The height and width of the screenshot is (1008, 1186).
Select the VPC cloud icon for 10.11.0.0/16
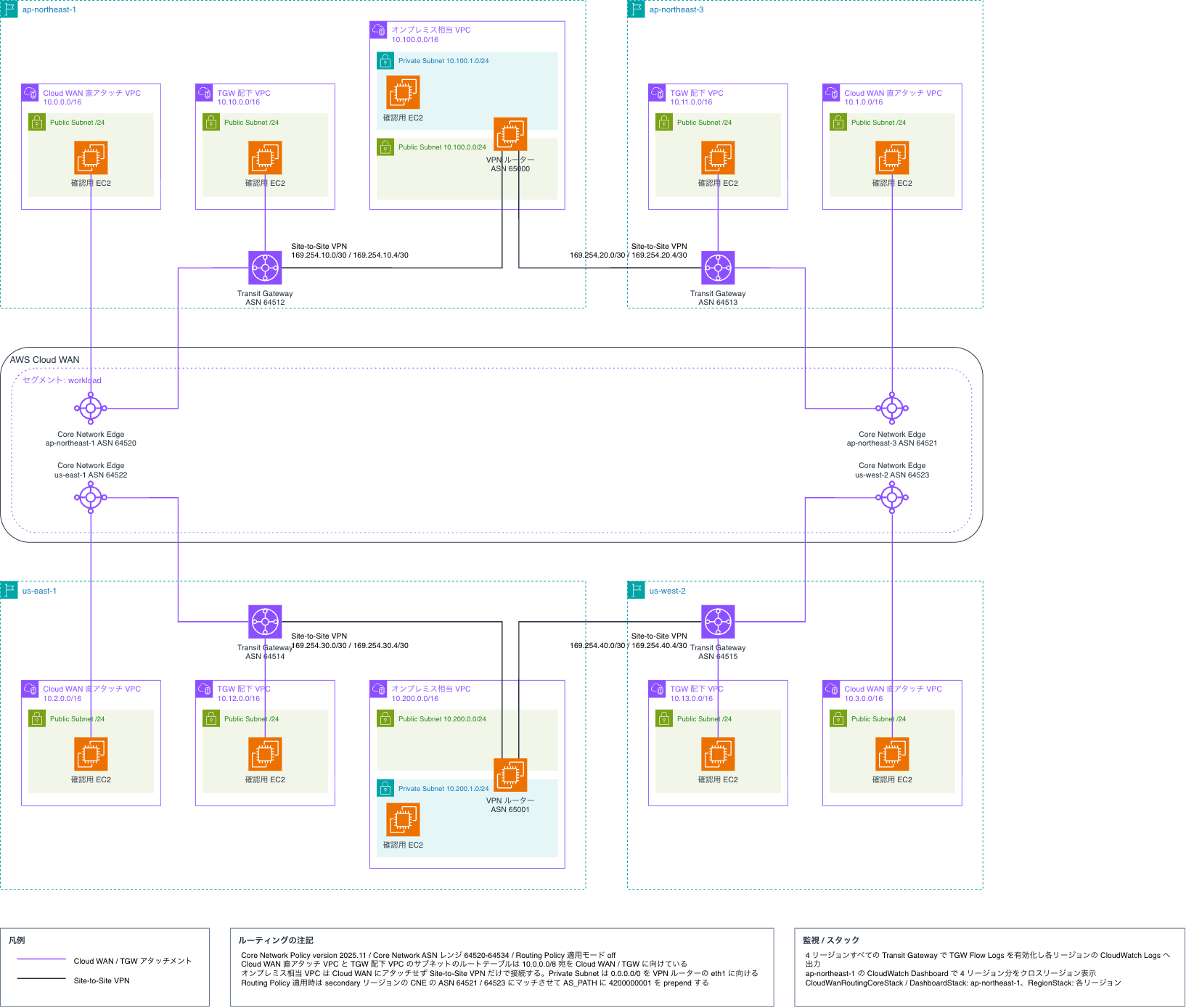(657, 93)
